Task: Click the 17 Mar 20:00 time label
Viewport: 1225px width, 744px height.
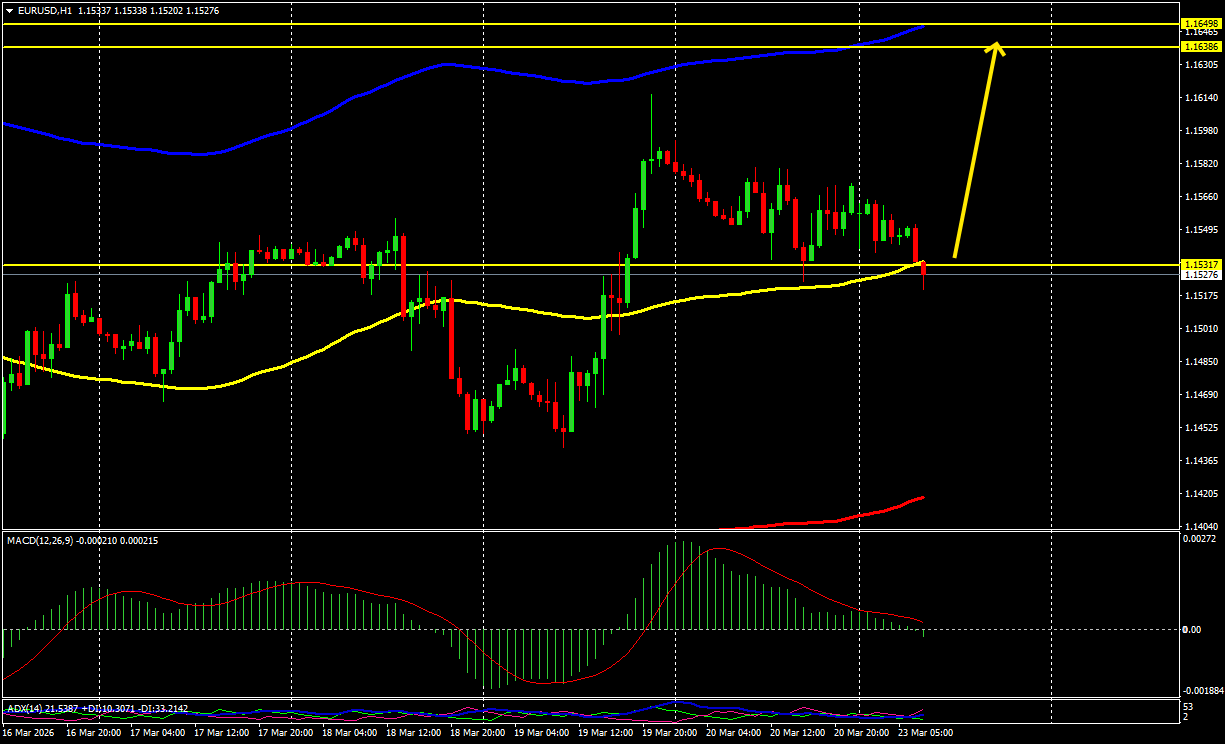Action: (286, 734)
